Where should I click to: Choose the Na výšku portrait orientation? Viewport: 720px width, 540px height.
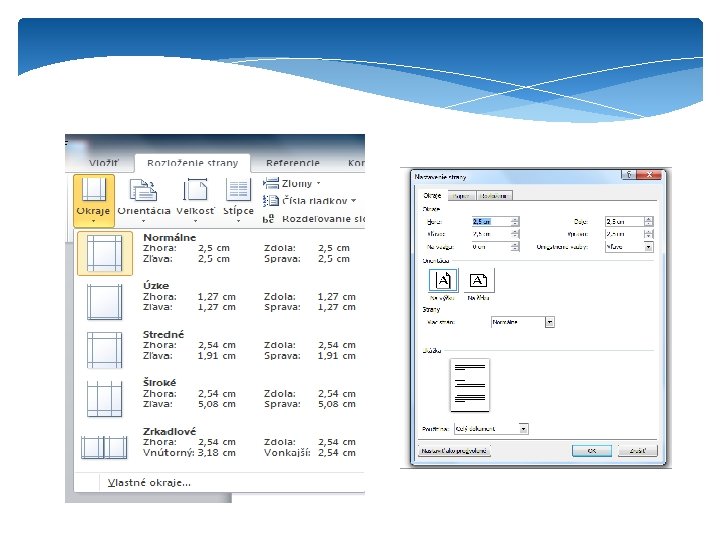443,281
